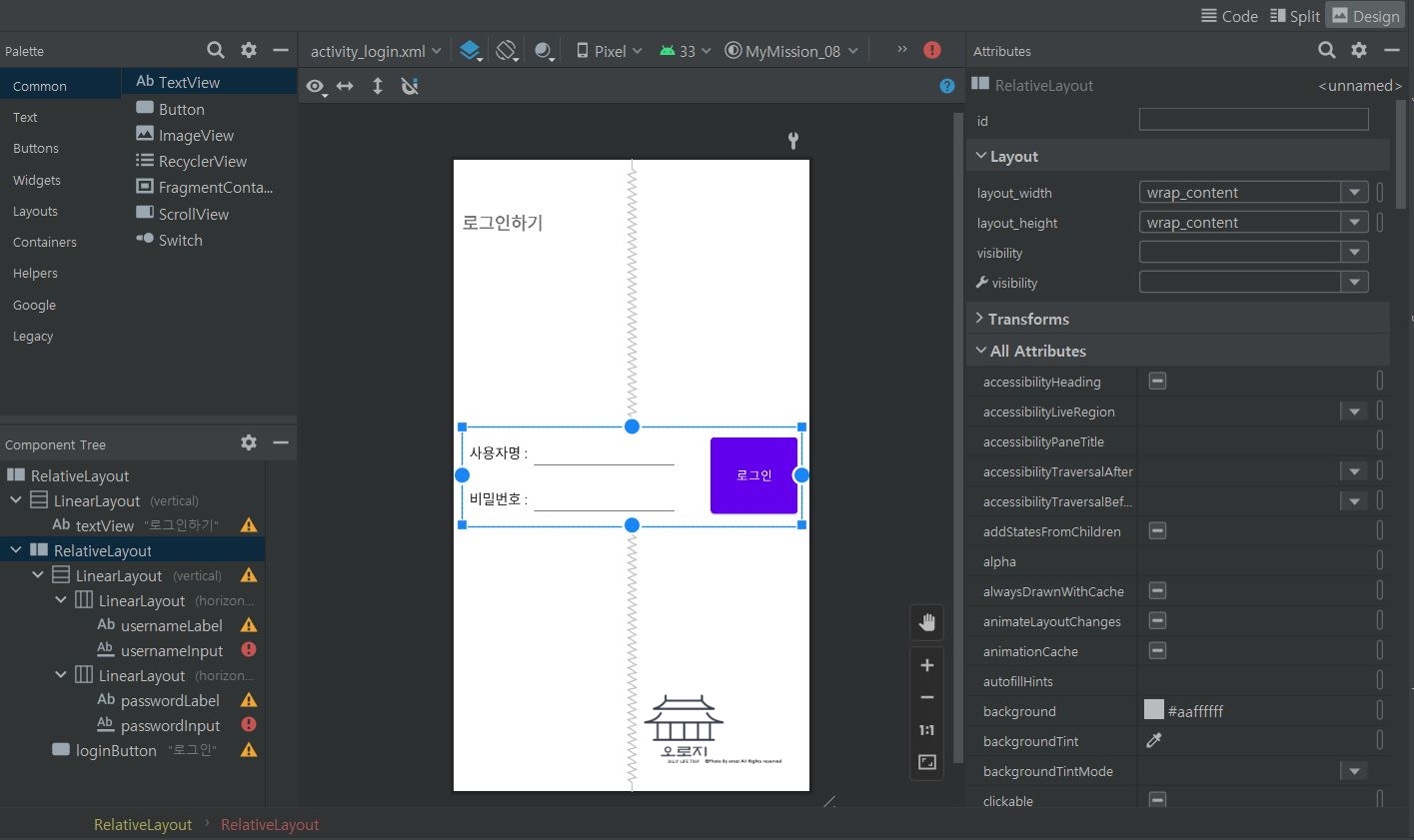Open Pixel device selector

coord(609,51)
